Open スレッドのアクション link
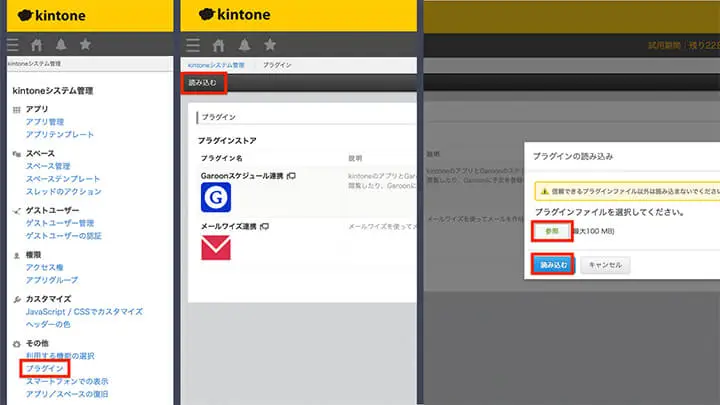720x405 pixels. pos(63,191)
